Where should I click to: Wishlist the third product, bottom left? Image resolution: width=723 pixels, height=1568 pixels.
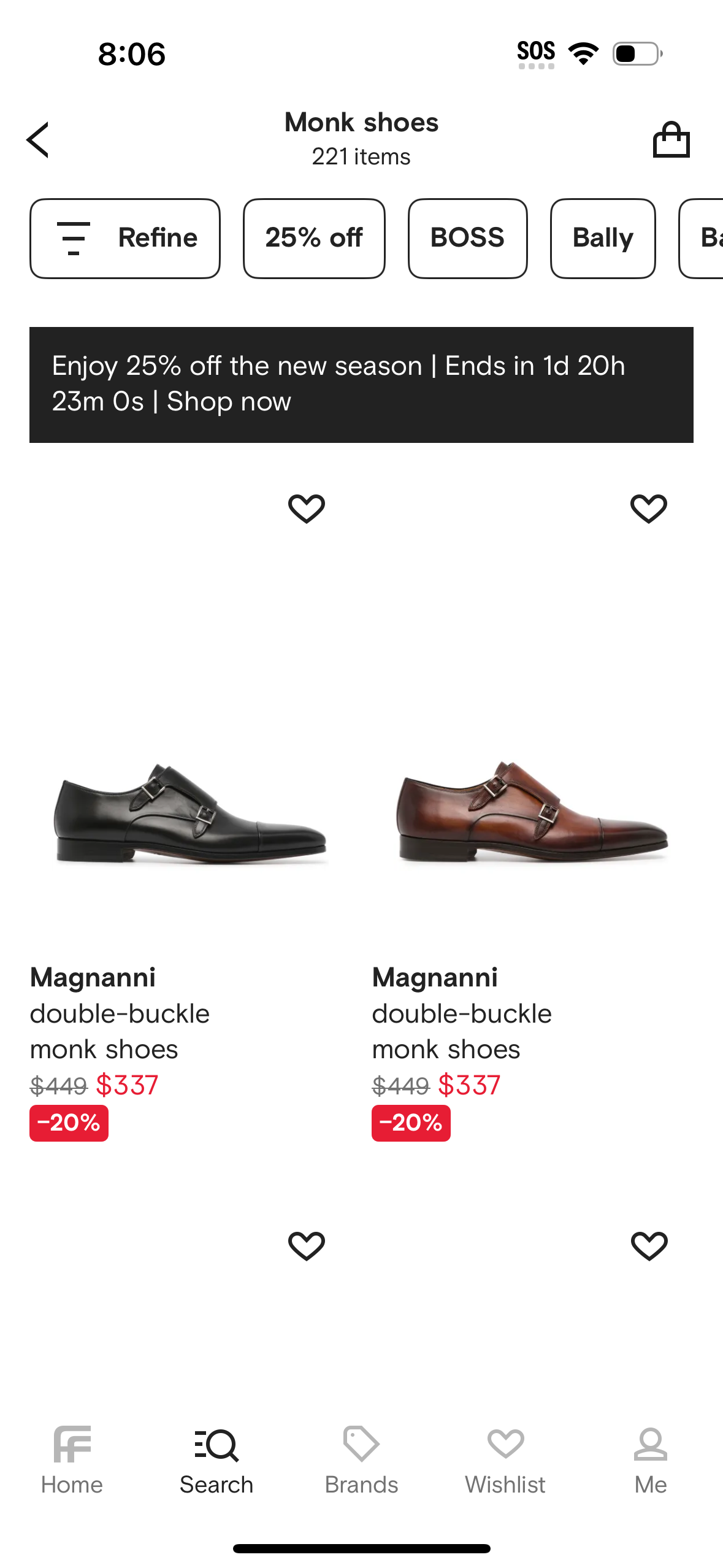click(307, 1246)
